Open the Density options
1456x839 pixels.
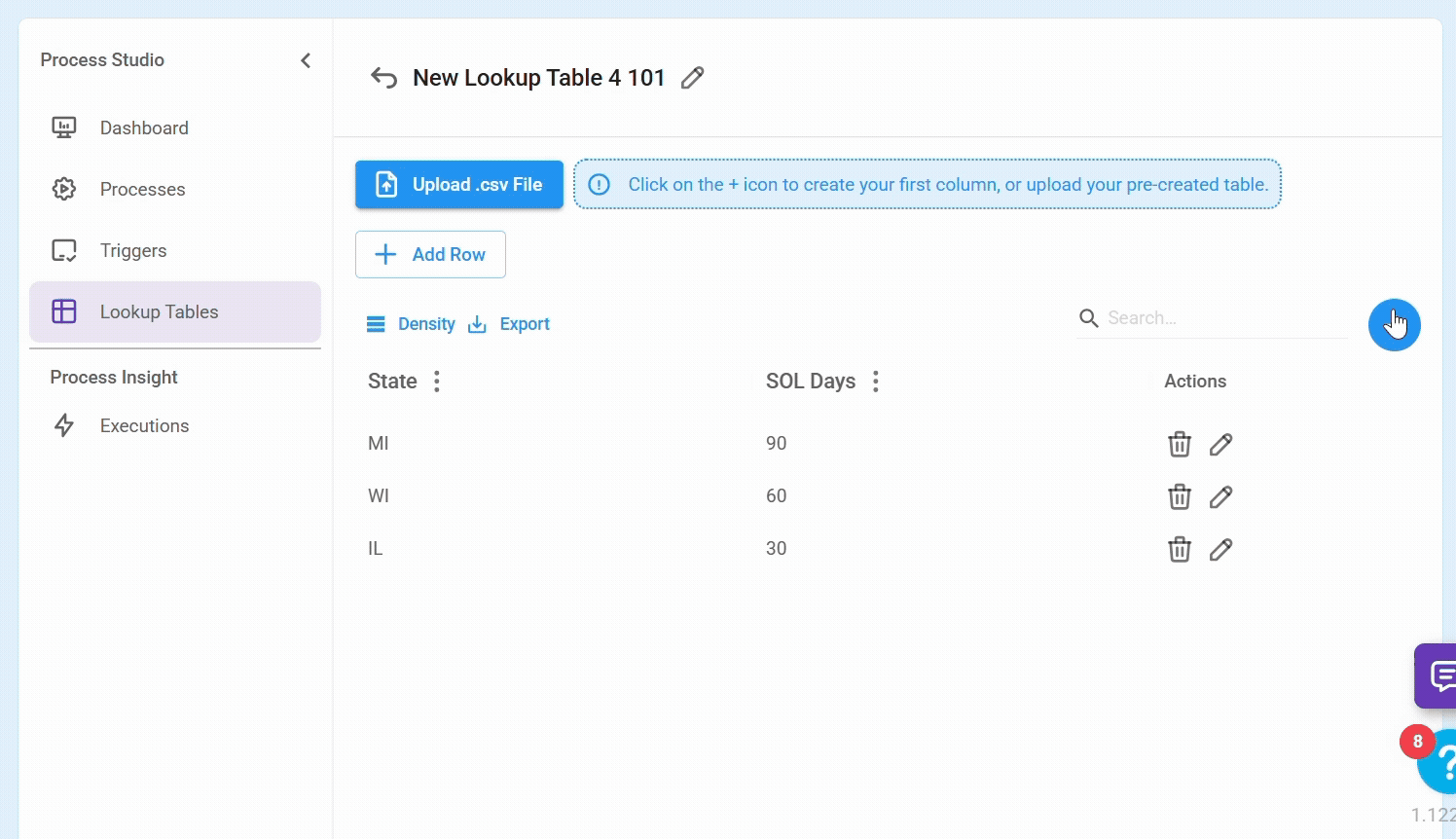(x=411, y=324)
